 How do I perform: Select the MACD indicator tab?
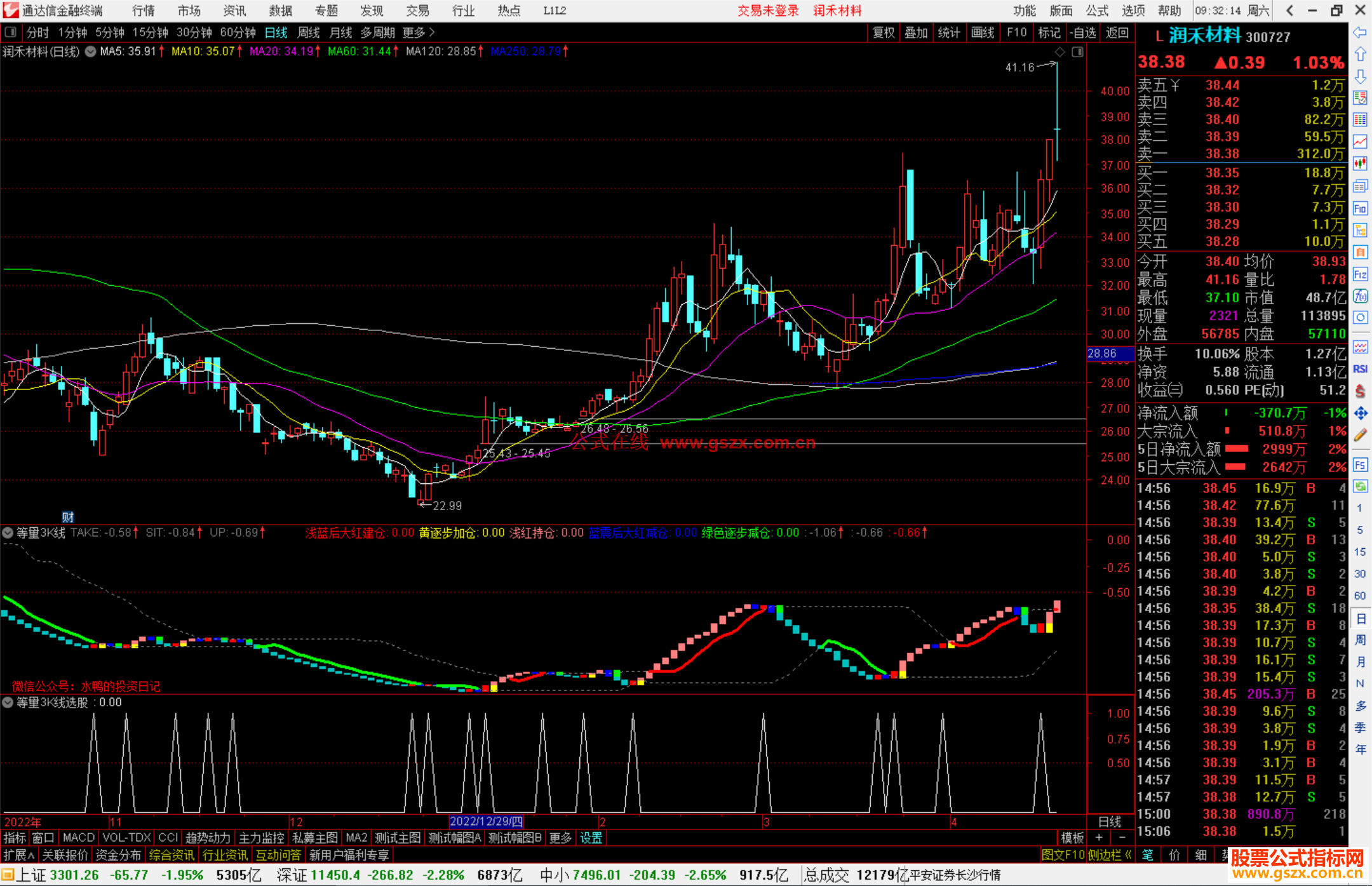click(x=78, y=838)
